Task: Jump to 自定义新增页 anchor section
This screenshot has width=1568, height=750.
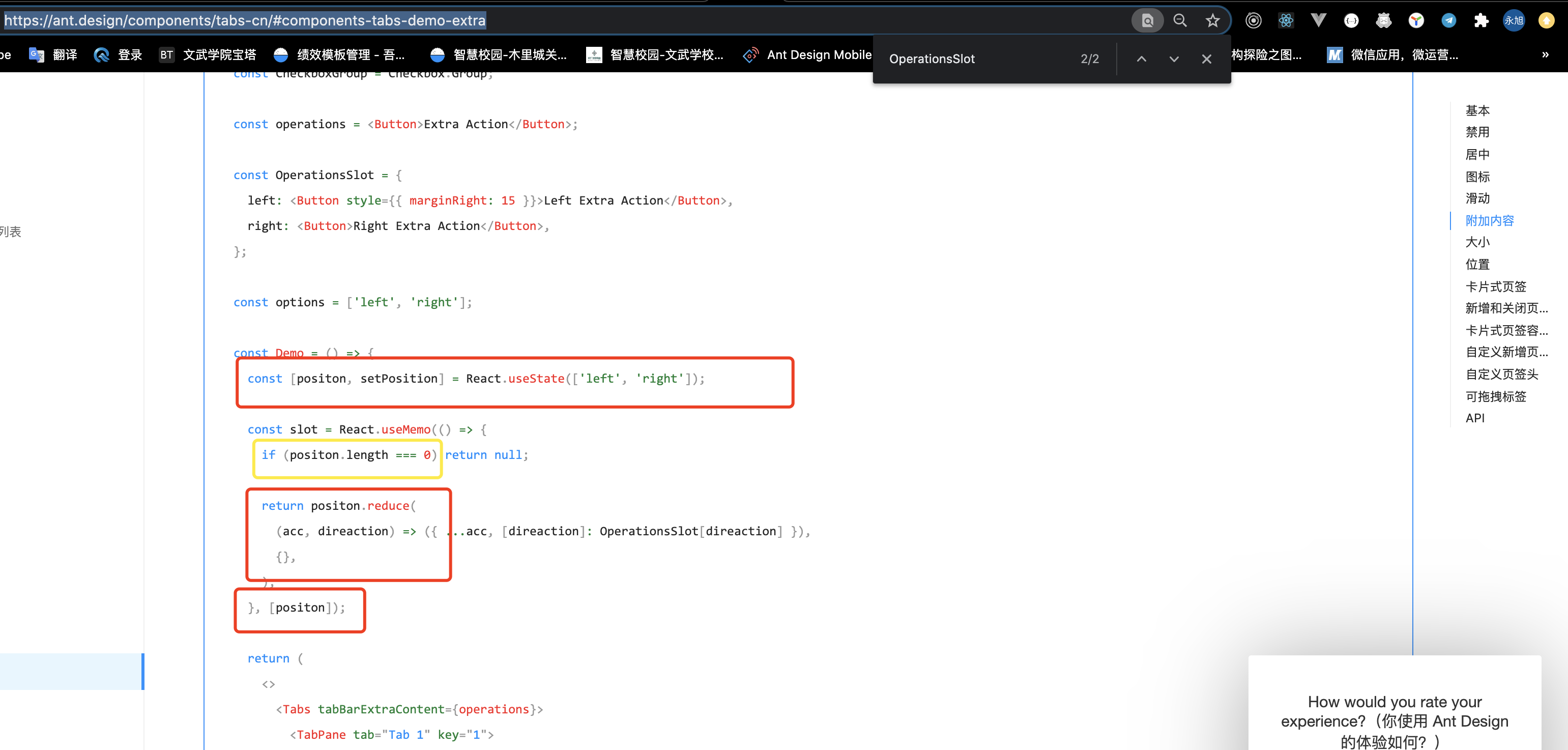Action: pos(1506,352)
